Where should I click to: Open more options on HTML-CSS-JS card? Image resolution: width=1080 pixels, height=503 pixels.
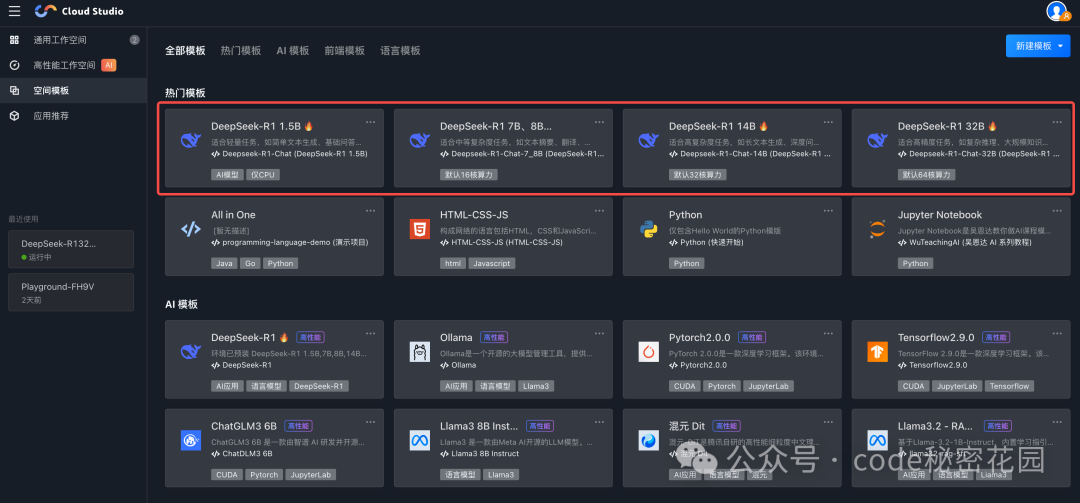(x=599, y=211)
